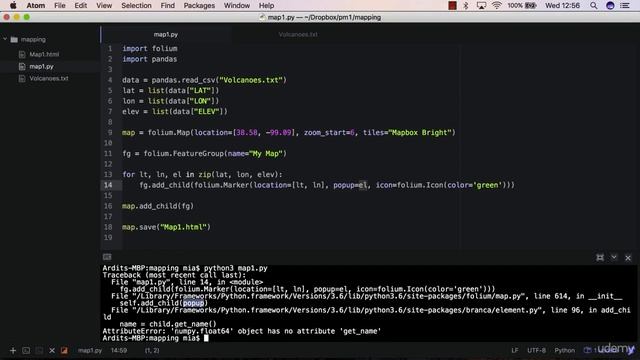The height and width of the screenshot is (360, 640).
Task: Place cursor on "import folium" line
Action: [150, 48]
